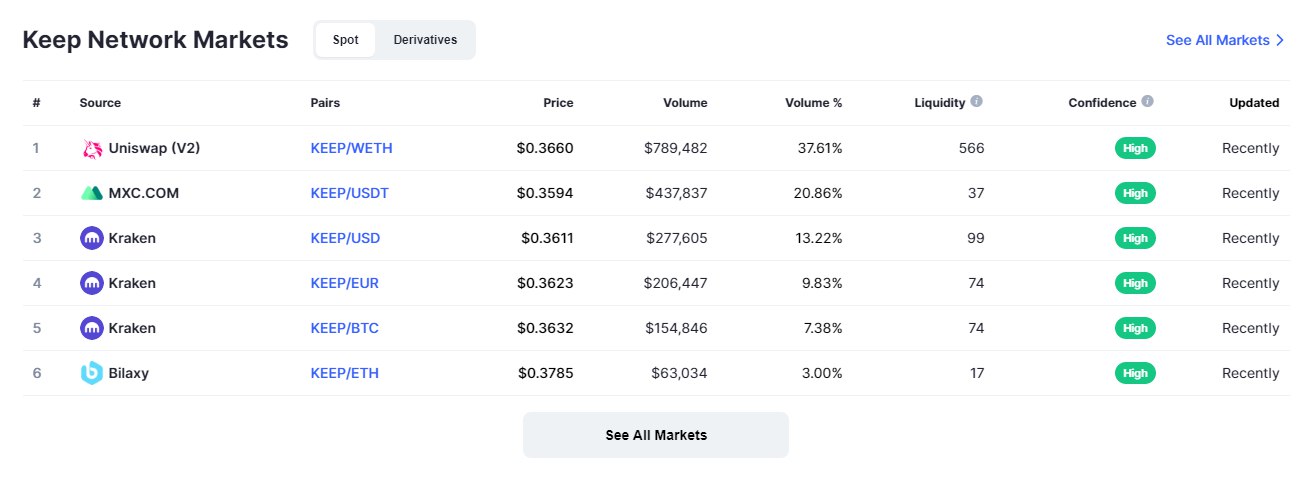Click High badge in KEEP/EUR row
The image size is (1312, 482).
click(x=1135, y=283)
